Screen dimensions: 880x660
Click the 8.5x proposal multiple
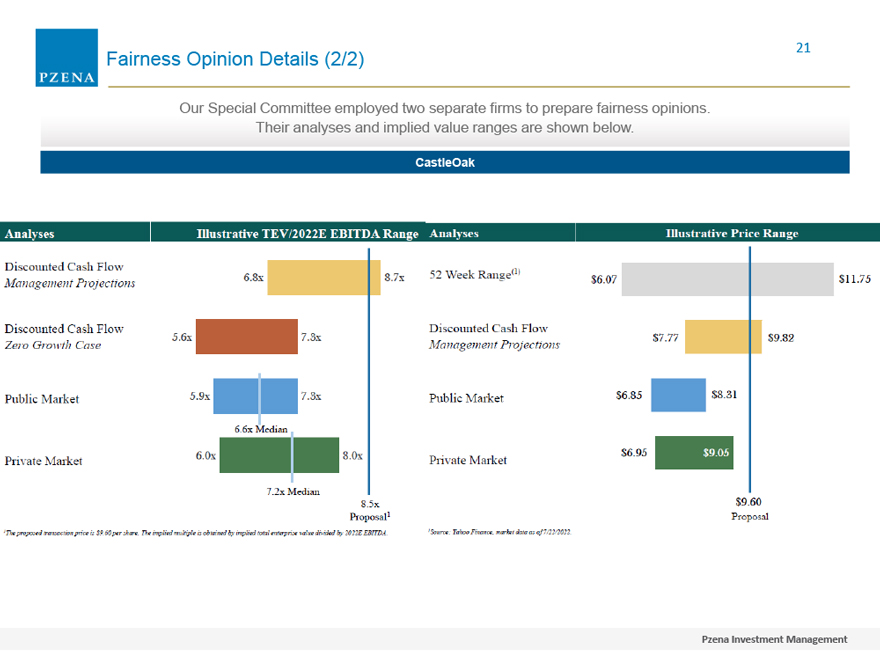(x=370, y=504)
